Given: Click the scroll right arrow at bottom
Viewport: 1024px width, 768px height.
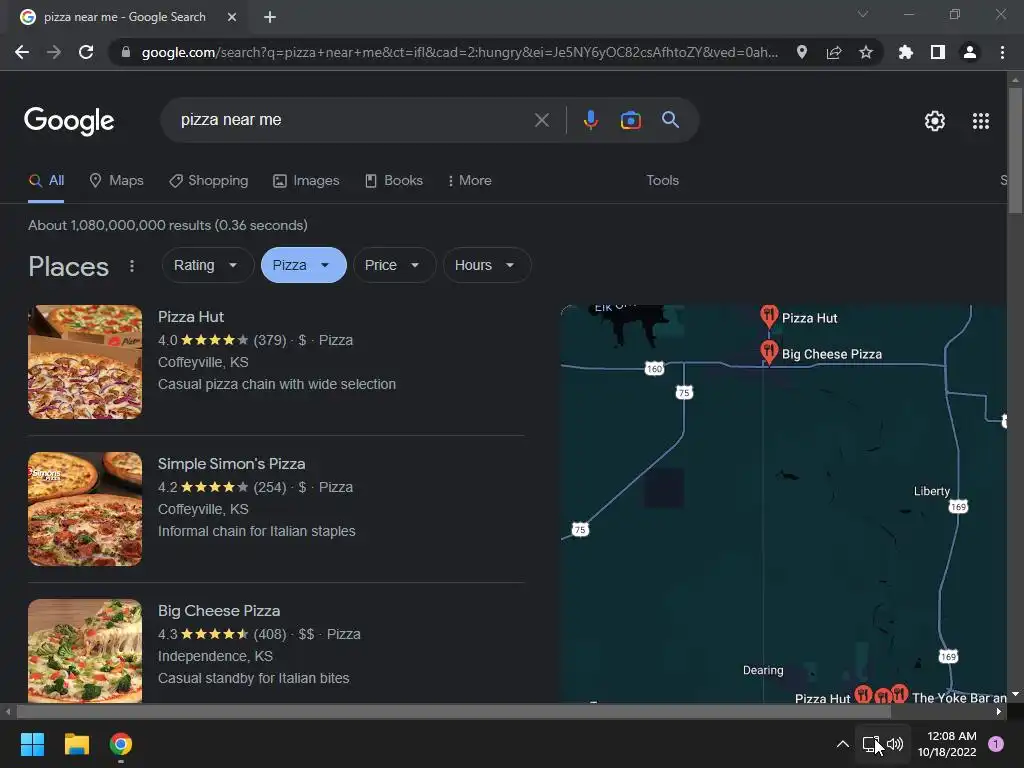Looking at the screenshot, I should pyautogui.click(x=999, y=712).
